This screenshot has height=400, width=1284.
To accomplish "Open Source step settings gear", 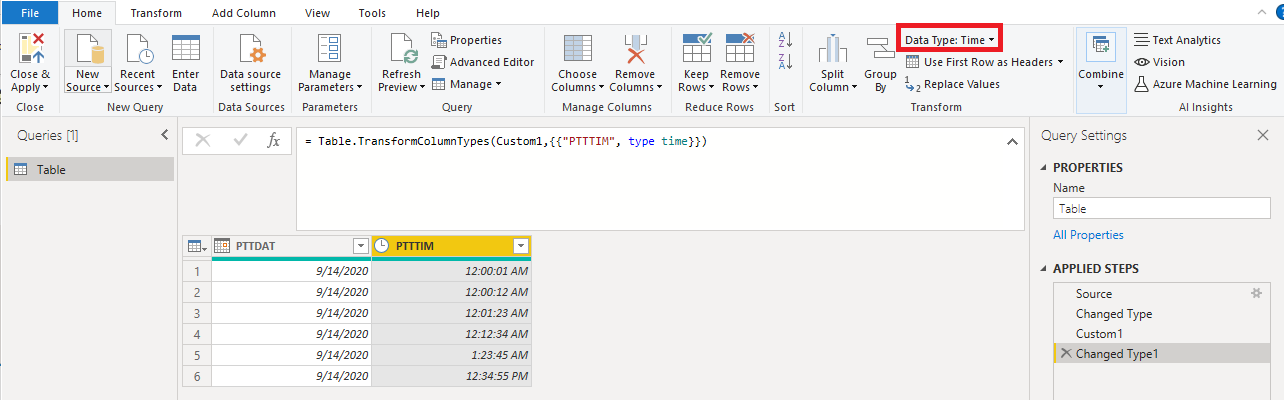I will 1257,294.
